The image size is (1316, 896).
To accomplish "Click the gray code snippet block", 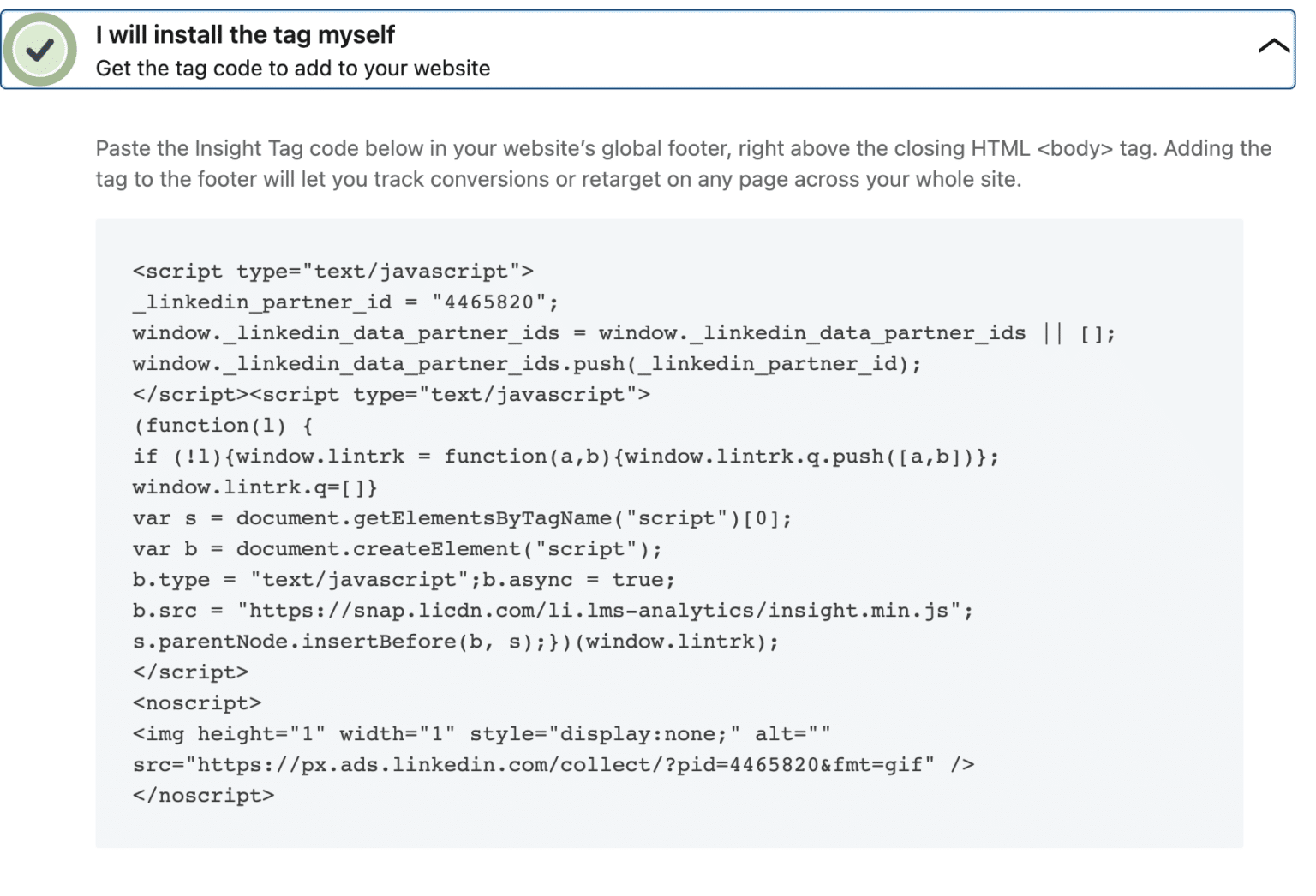I will (x=668, y=531).
